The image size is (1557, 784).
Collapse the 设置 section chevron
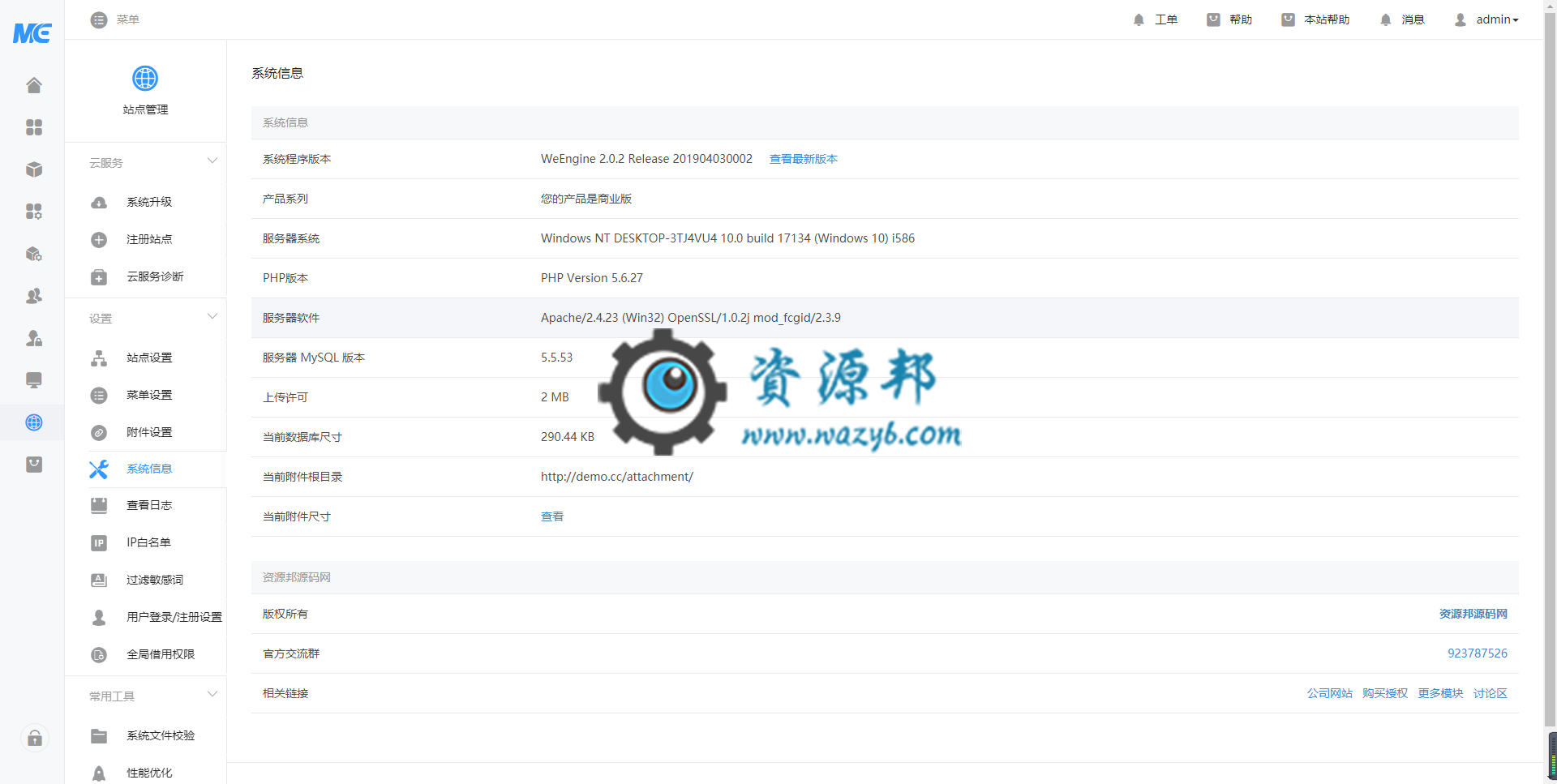(212, 316)
